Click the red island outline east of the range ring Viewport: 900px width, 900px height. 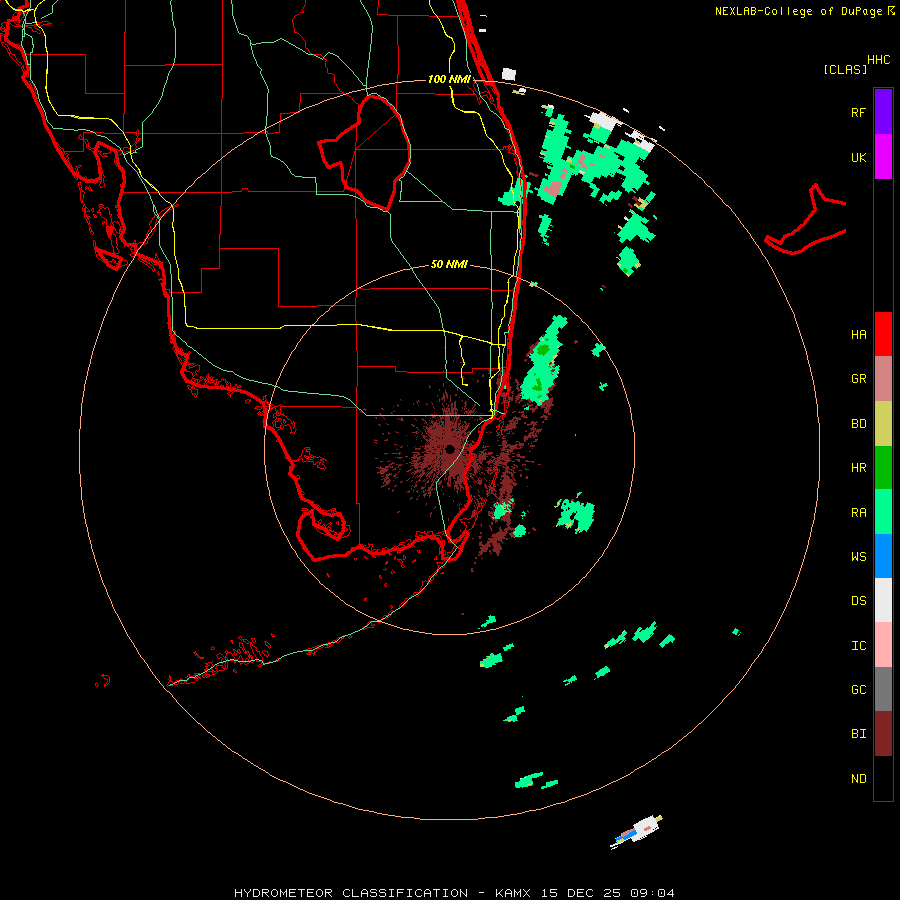[806, 219]
